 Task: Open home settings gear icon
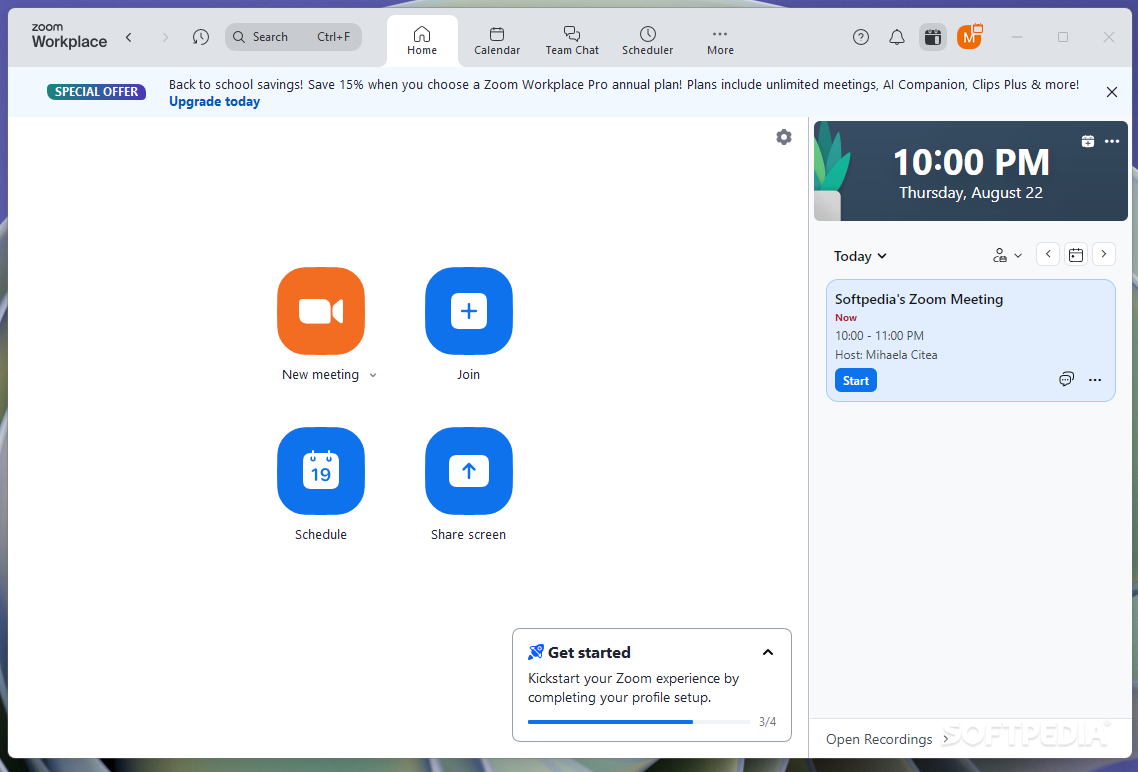coord(784,137)
